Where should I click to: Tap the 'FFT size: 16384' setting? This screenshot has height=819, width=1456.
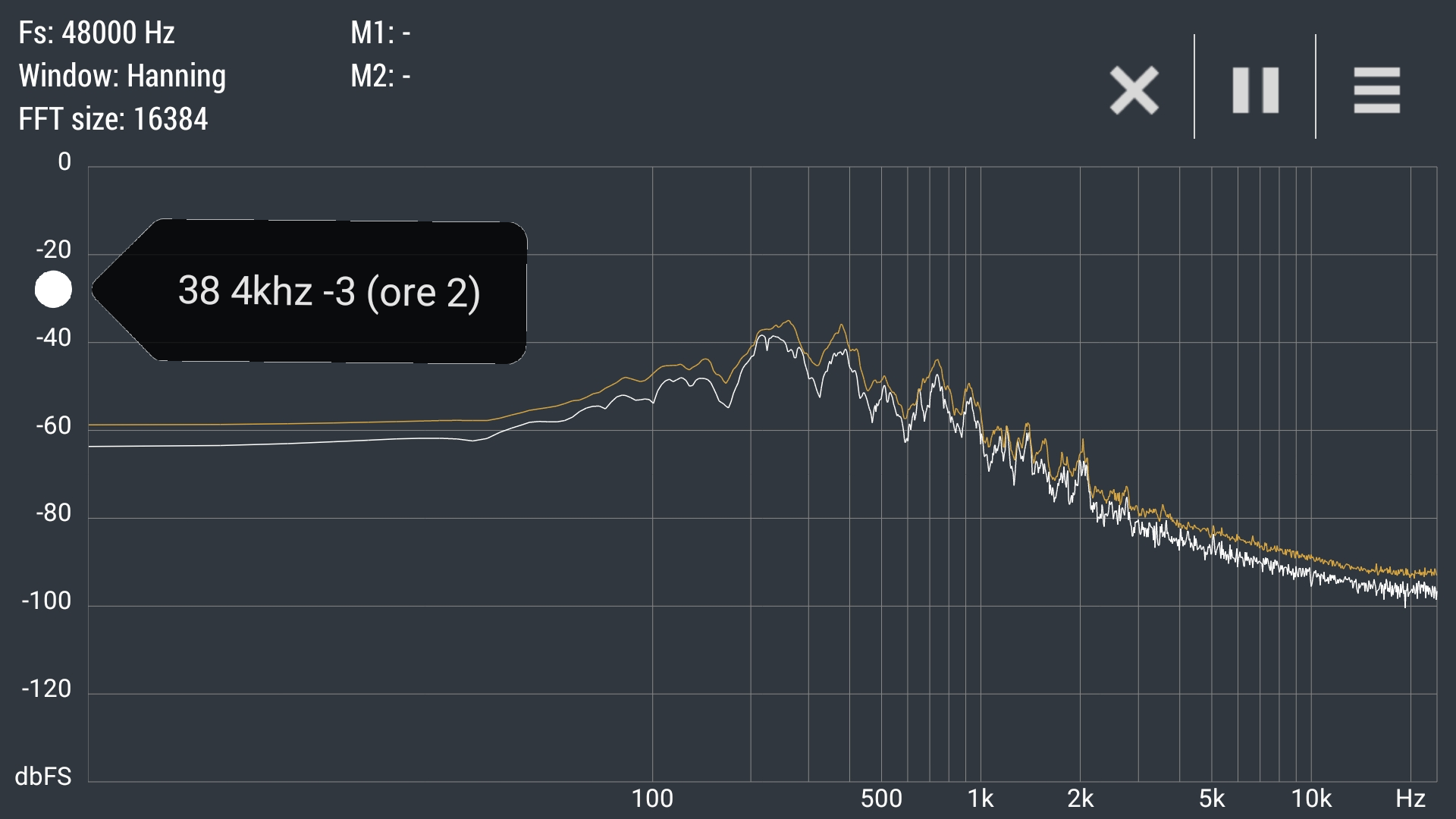113,119
